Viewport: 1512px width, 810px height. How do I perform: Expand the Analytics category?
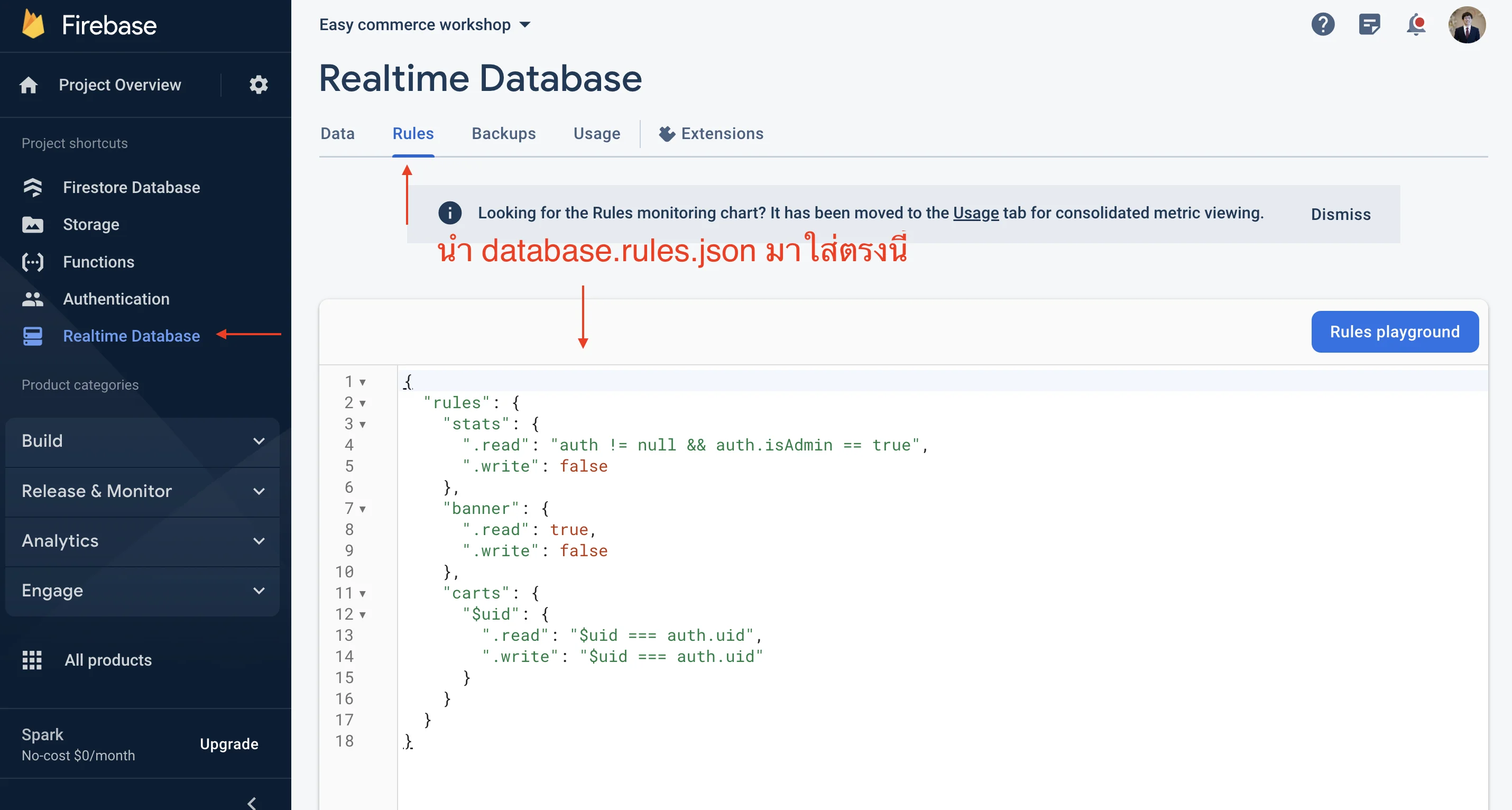[x=143, y=540]
